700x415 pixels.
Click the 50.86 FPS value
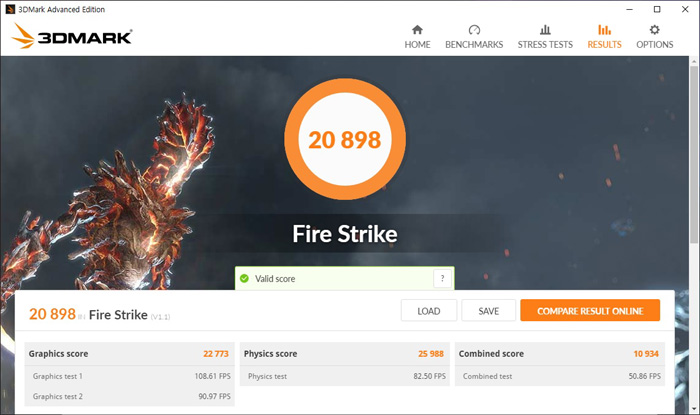645,376
